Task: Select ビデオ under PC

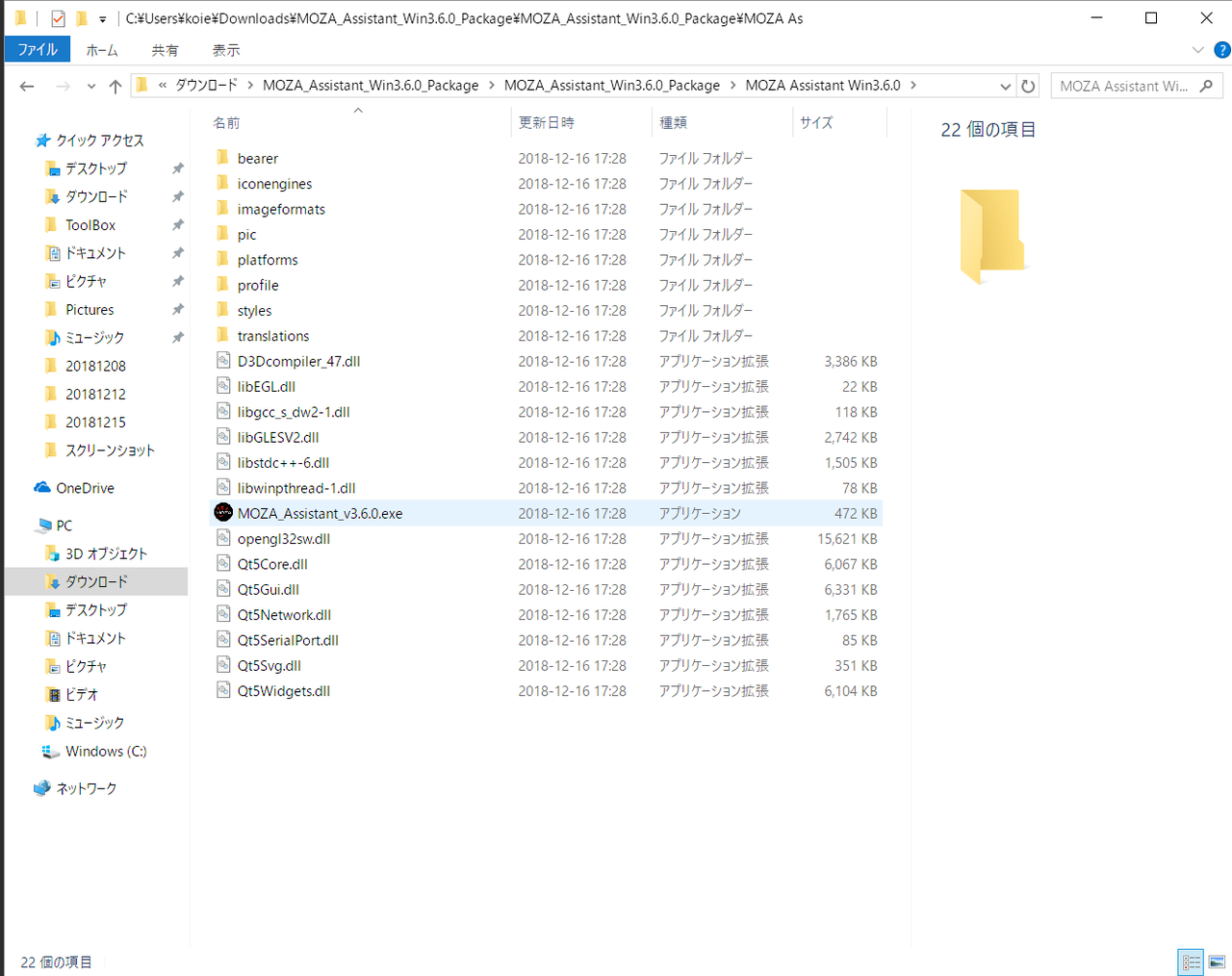Action: pyautogui.click(x=82, y=694)
